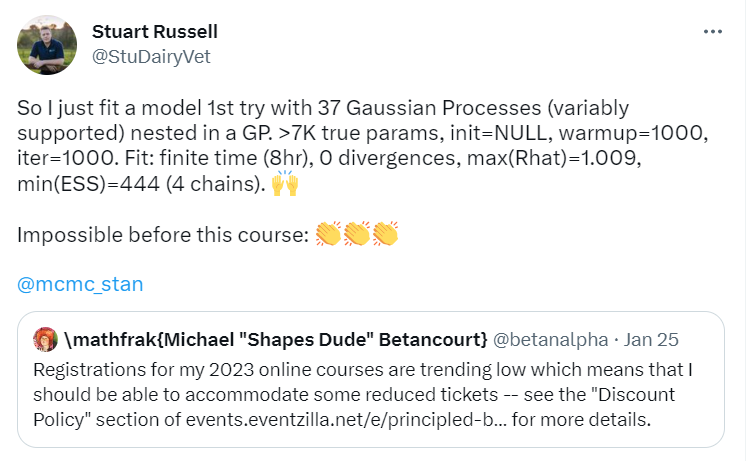Open the Stuart Russell display name link

155,32
